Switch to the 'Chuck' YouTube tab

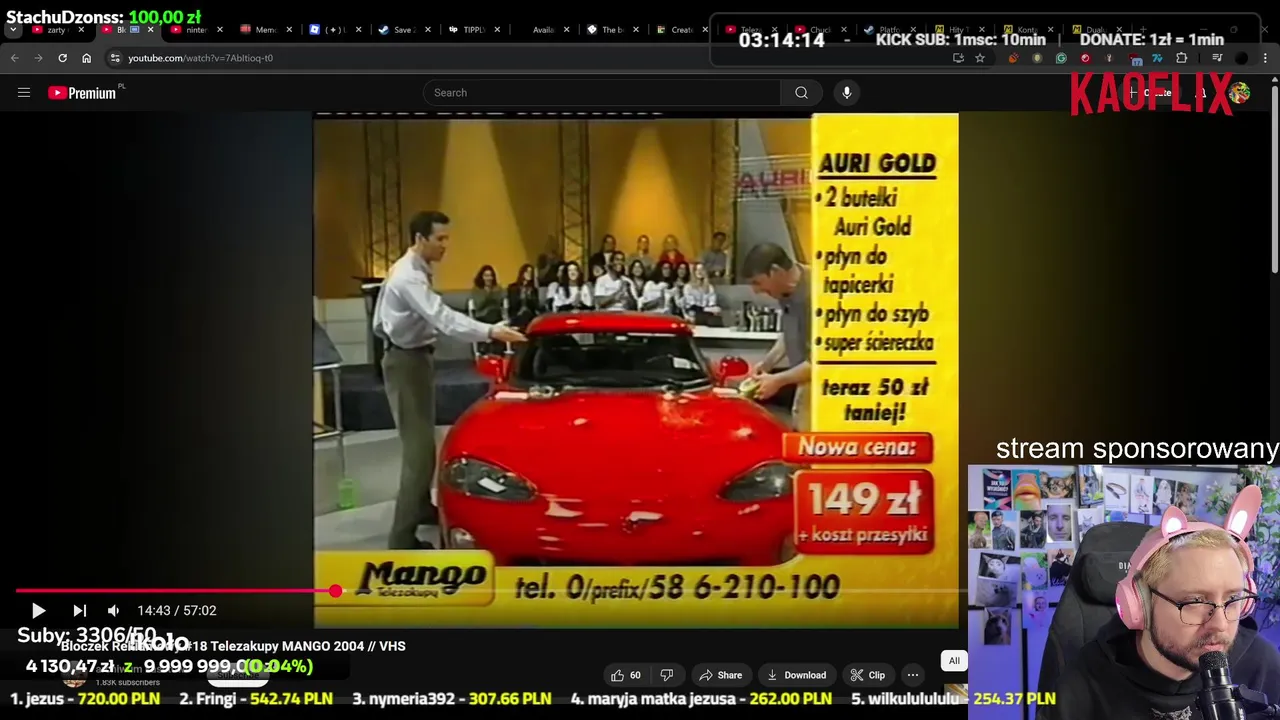tap(820, 30)
